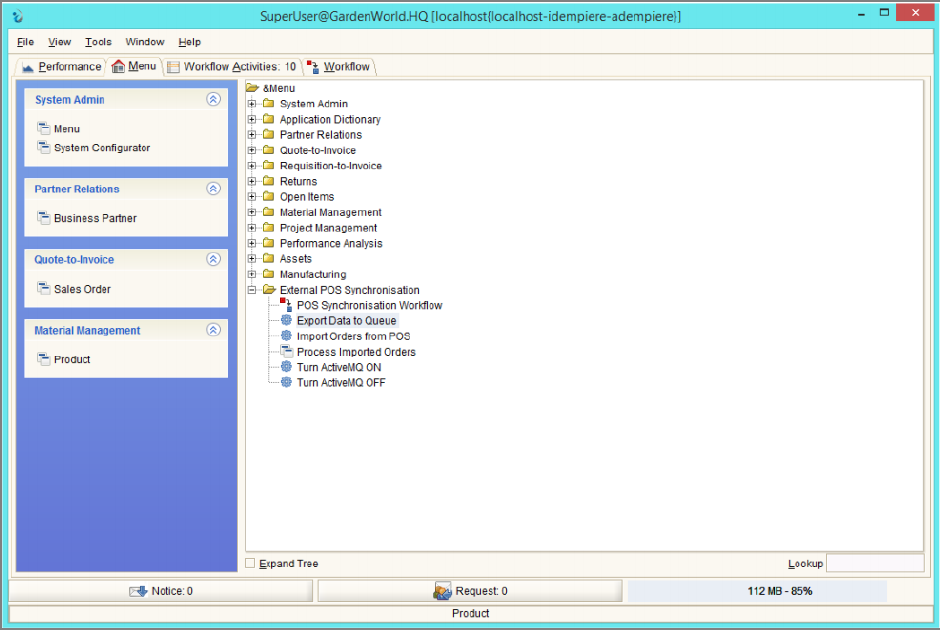Click the Sales Order window icon
This screenshot has height=630, width=940.
tap(43, 289)
